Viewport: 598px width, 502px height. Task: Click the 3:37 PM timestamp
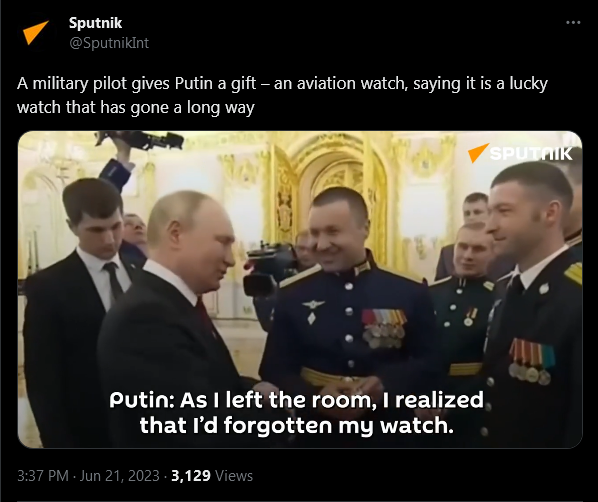pos(43,476)
